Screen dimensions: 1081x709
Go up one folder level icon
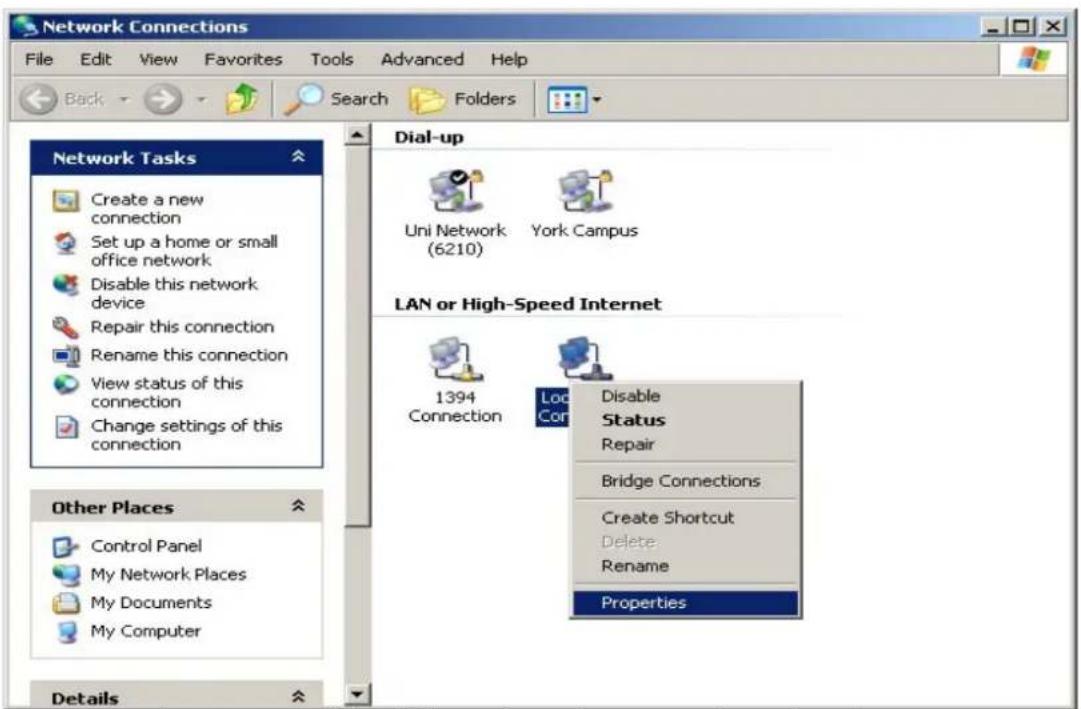[242, 99]
